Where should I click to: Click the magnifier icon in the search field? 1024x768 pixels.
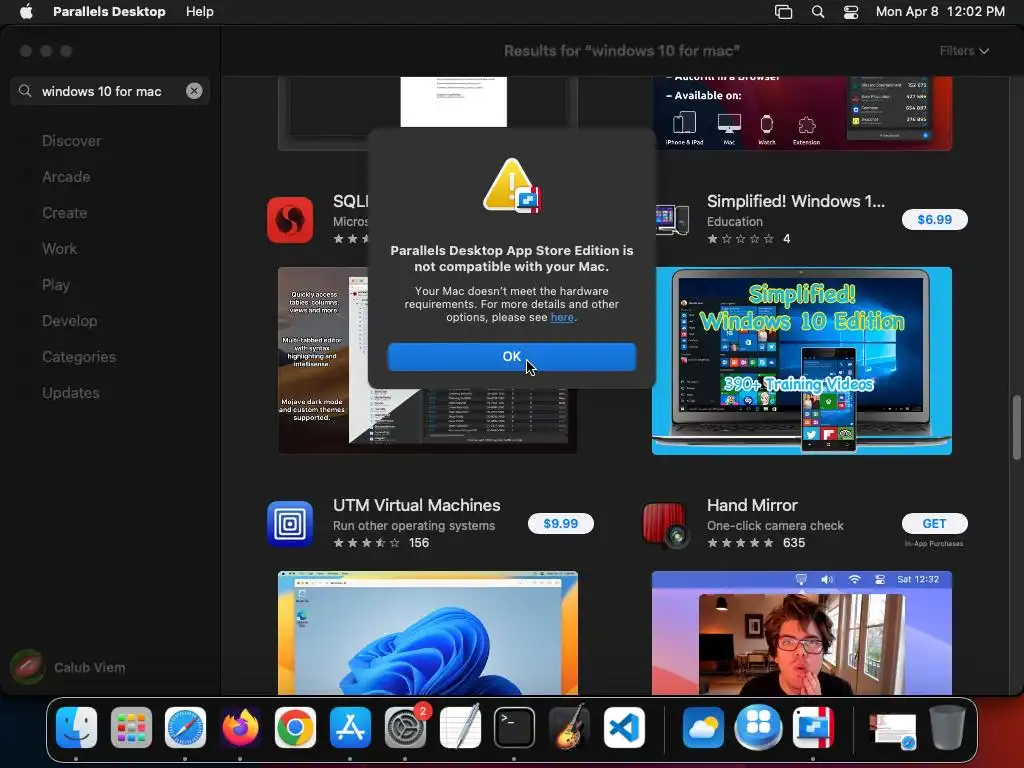[25, 91]
